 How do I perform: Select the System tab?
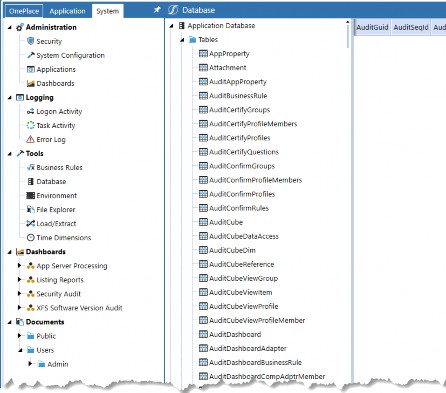tap(107, 11)
